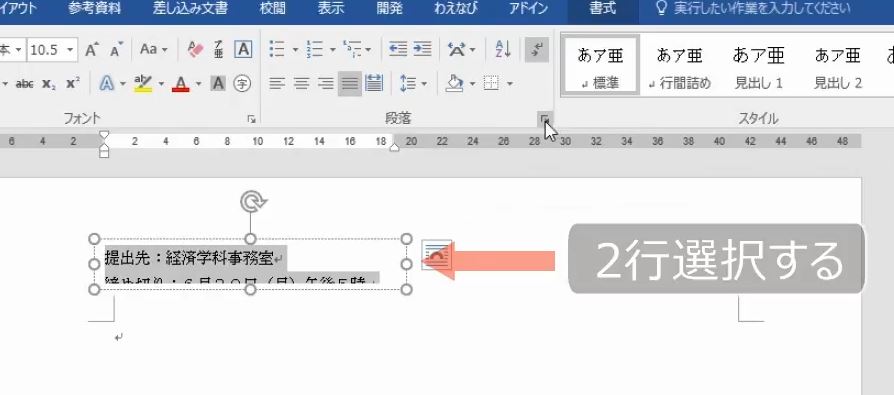The image size is (894, 395).
Task: Switch to the 開発 developer tab
Action: tap(390, 9)
